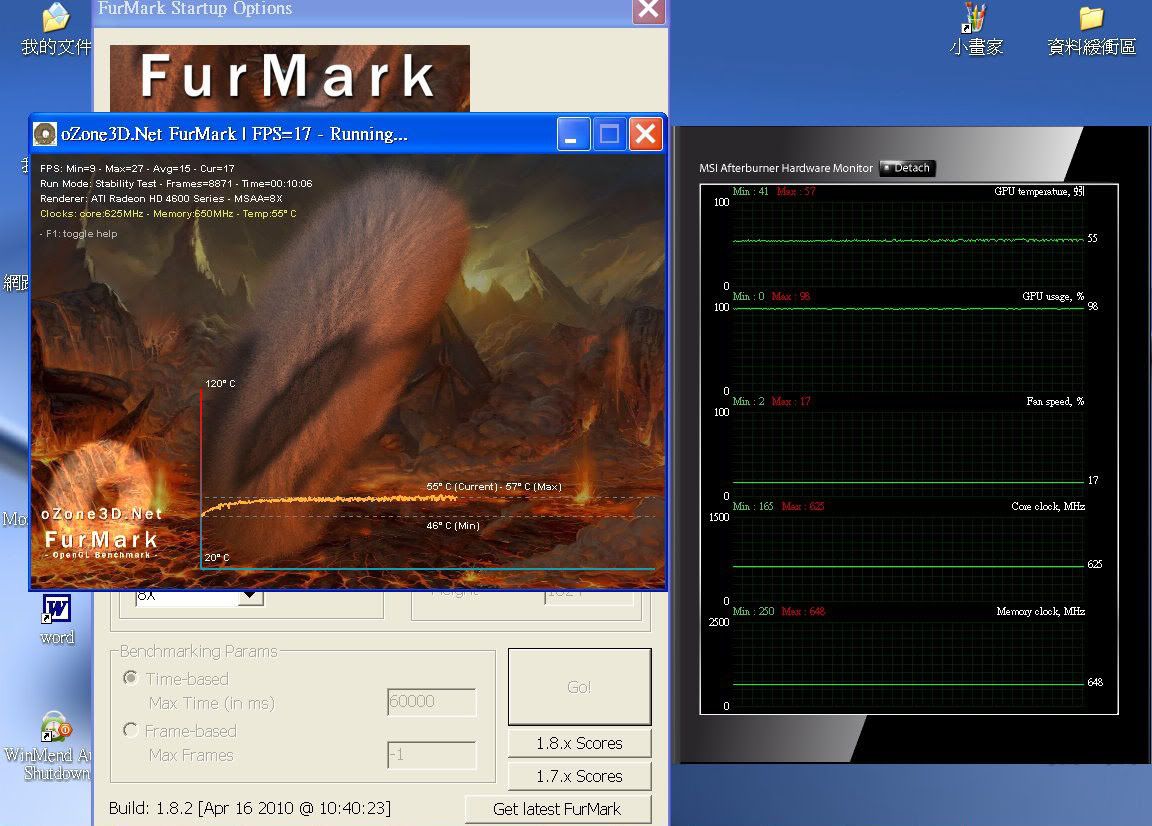Click the "120° C" axis label
This screenshot has height=826, width=1152.
click(x=220, y=384)
